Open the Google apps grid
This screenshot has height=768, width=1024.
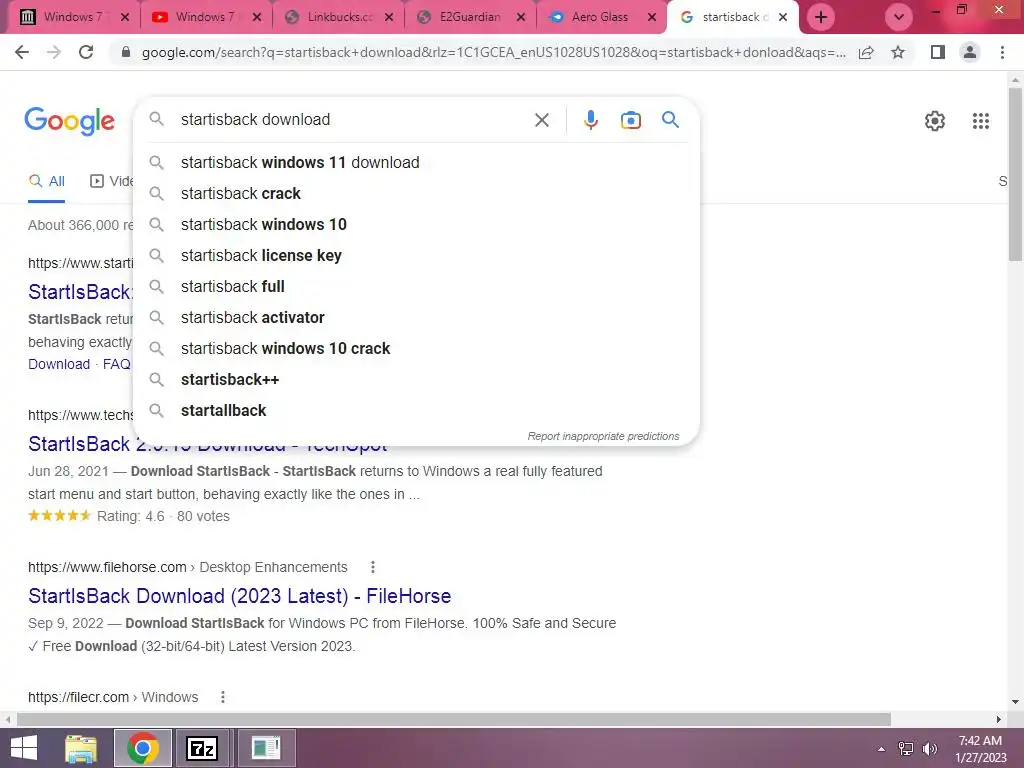tap(981, 121)
